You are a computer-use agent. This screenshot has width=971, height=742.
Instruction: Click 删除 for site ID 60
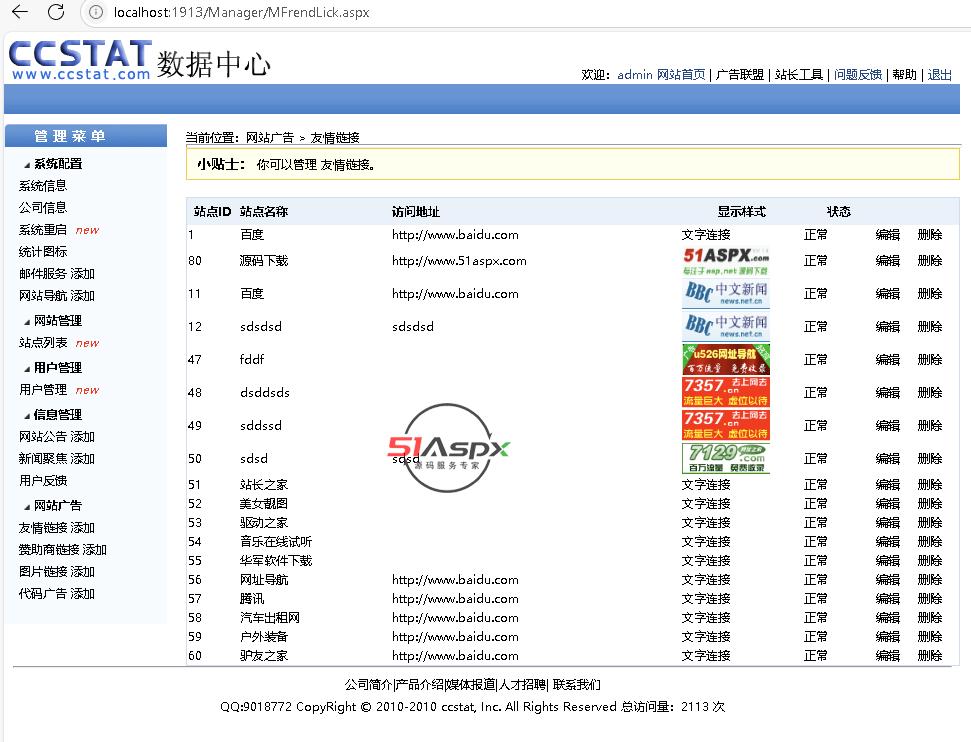[929, 656]
